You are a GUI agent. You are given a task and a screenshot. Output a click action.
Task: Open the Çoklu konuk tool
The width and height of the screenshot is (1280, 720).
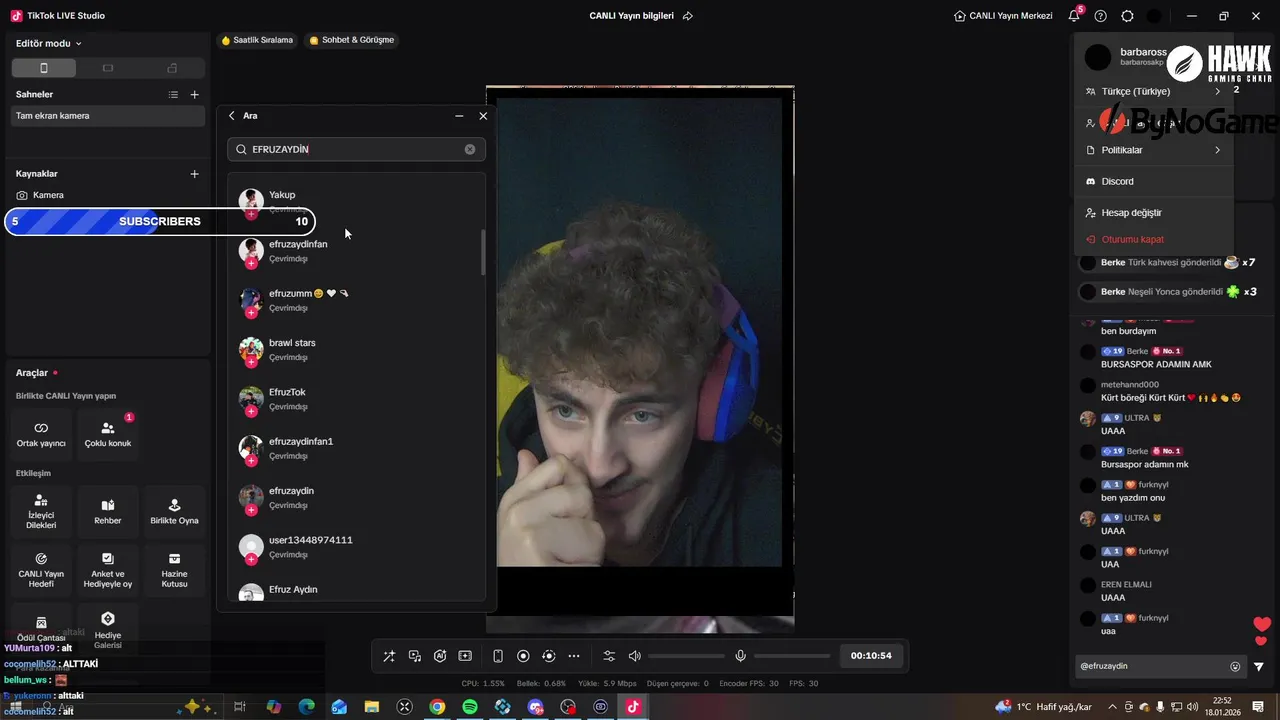(x=108, y=432)
